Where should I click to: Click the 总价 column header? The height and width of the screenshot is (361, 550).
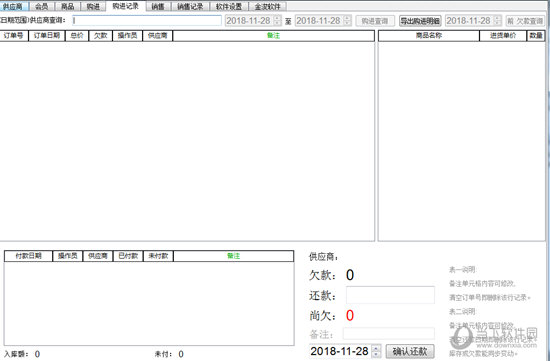(77, 36)
